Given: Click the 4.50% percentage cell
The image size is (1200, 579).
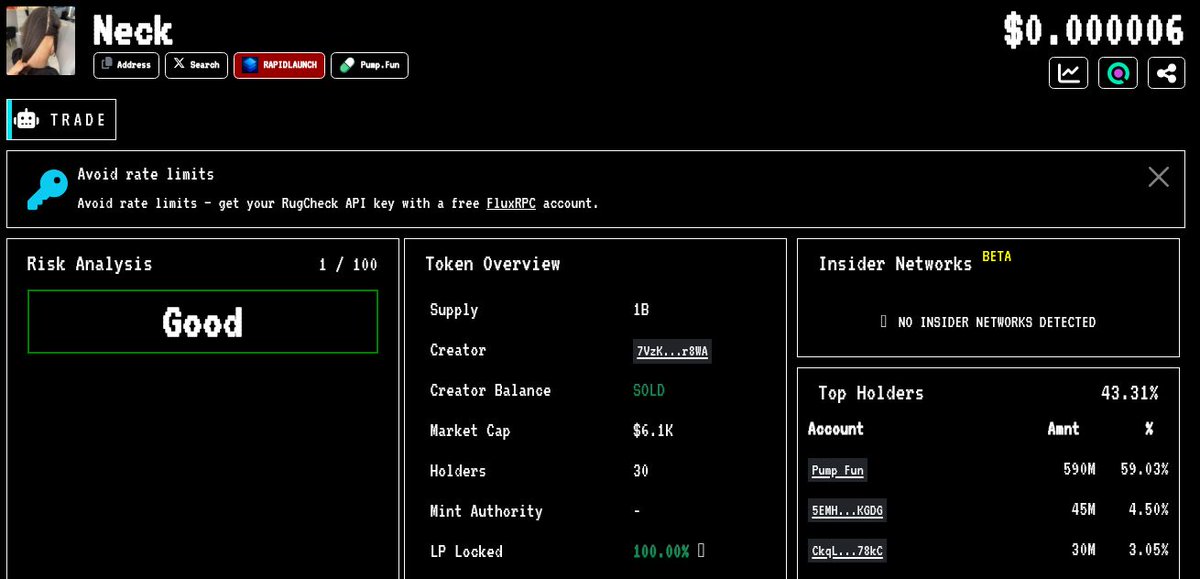Looking at the screenshot, I should coord(1147,509).
